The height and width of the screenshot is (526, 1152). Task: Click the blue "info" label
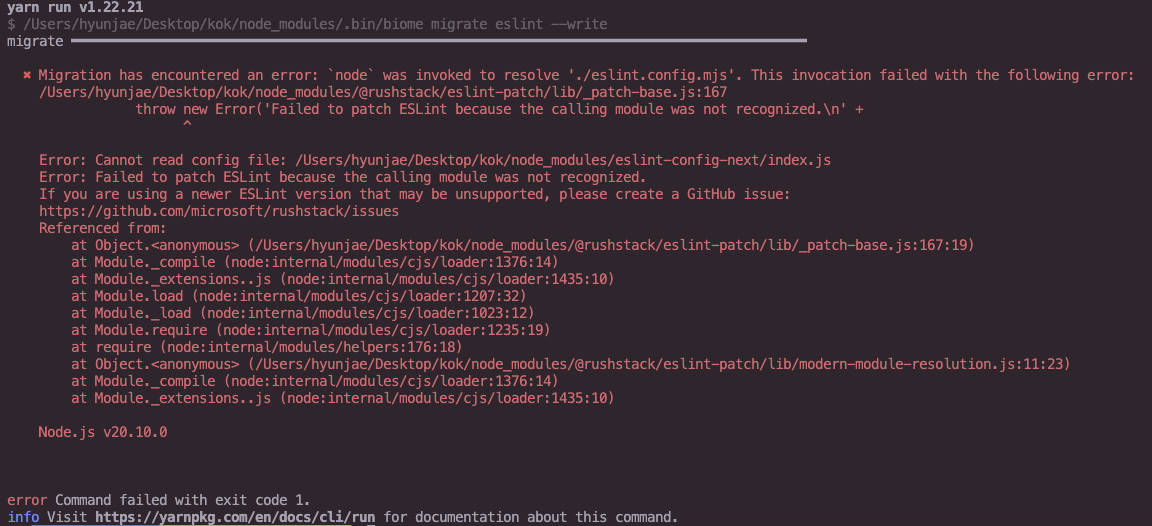[x=23, y=517]
